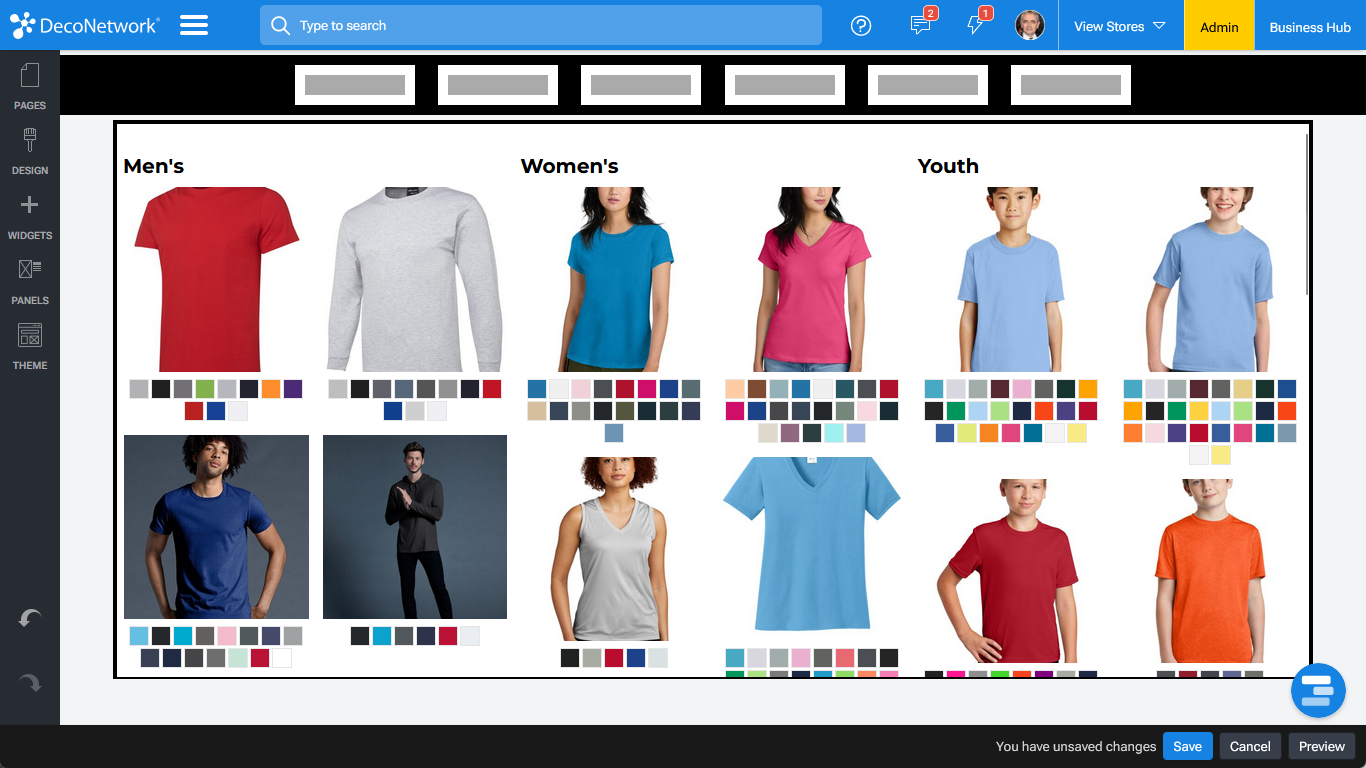This screenshot has height=768, width=1366.
Task: Switch to Business Hub
Action: (x=1309, y=26)
